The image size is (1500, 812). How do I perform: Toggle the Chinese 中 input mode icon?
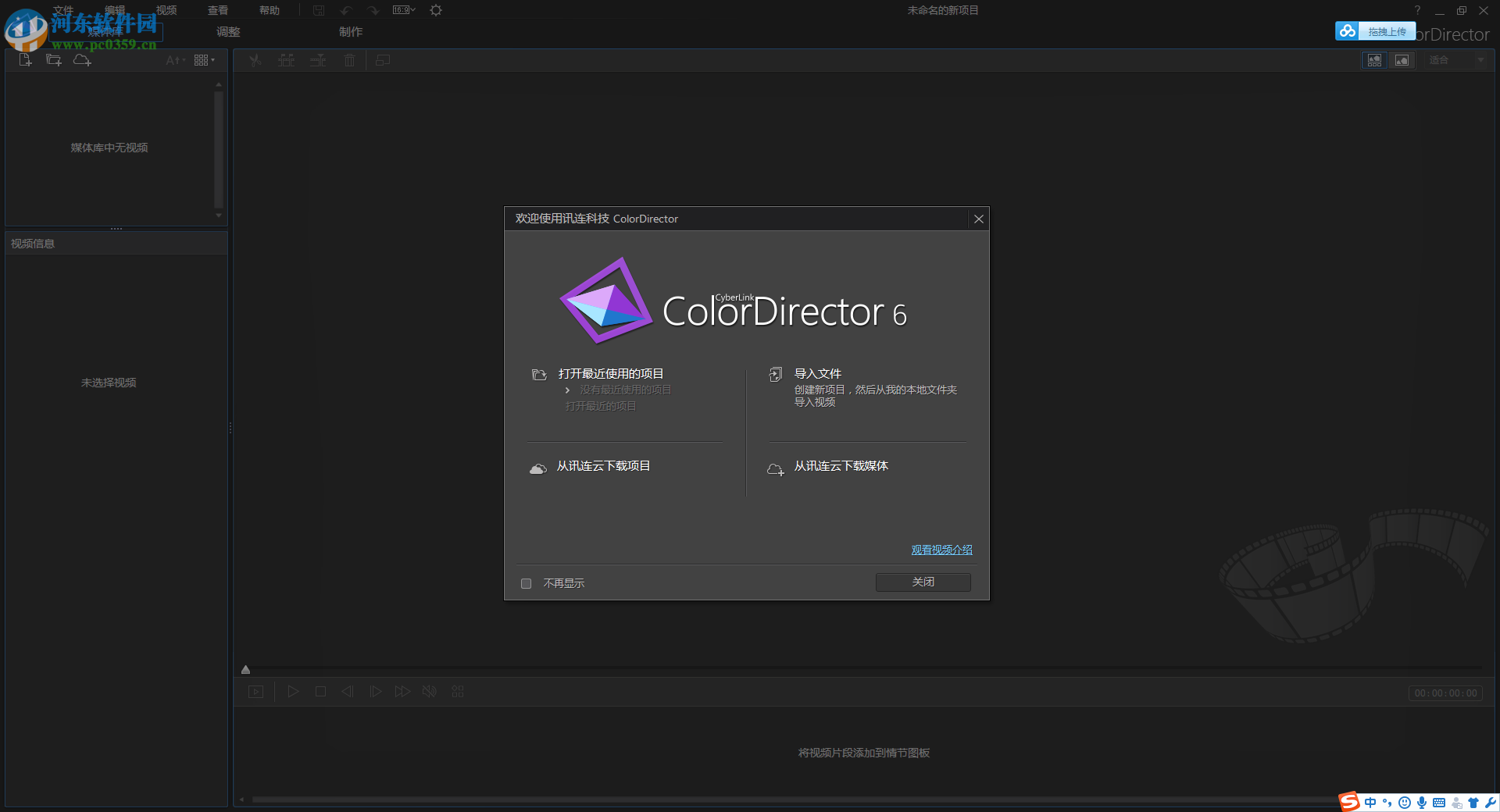point(1370,803)
